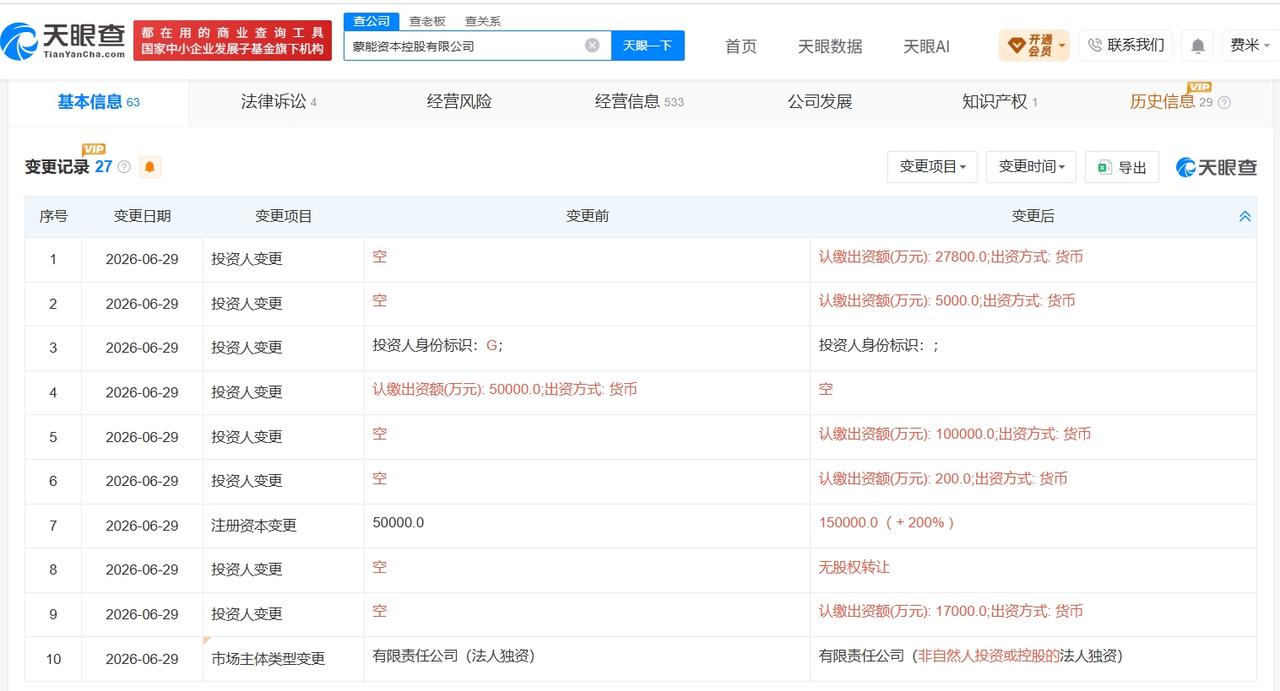Select 投资人身份标识：G； in row 3
This screenshot has height=691, width=1280.
tap(438, 345)
